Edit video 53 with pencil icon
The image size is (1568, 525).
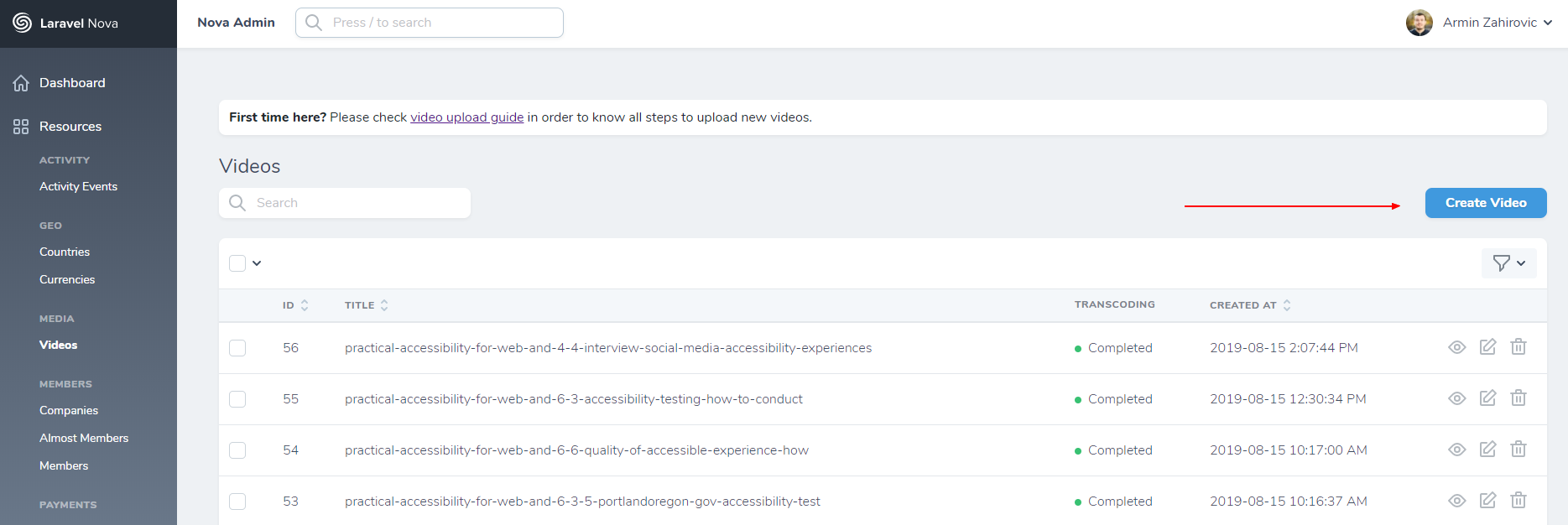click(x=1487, y=501)
